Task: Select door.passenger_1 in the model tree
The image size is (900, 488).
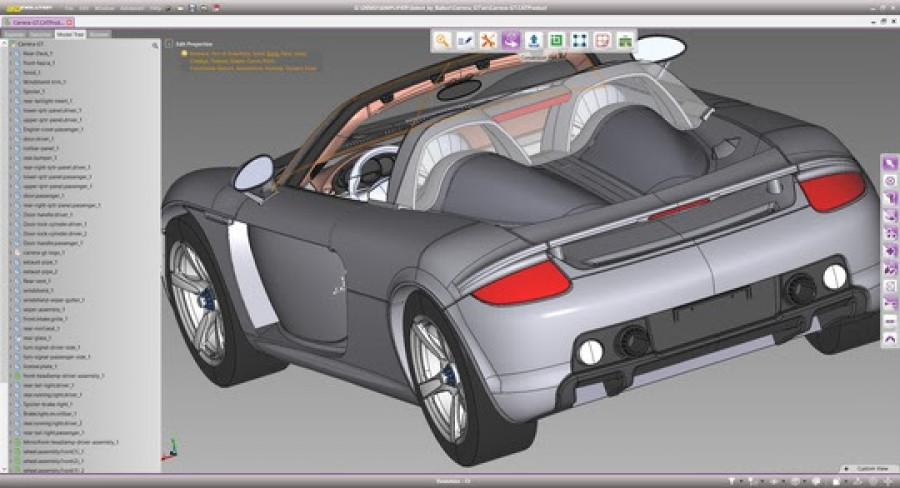Action: [x=43, y=196]
